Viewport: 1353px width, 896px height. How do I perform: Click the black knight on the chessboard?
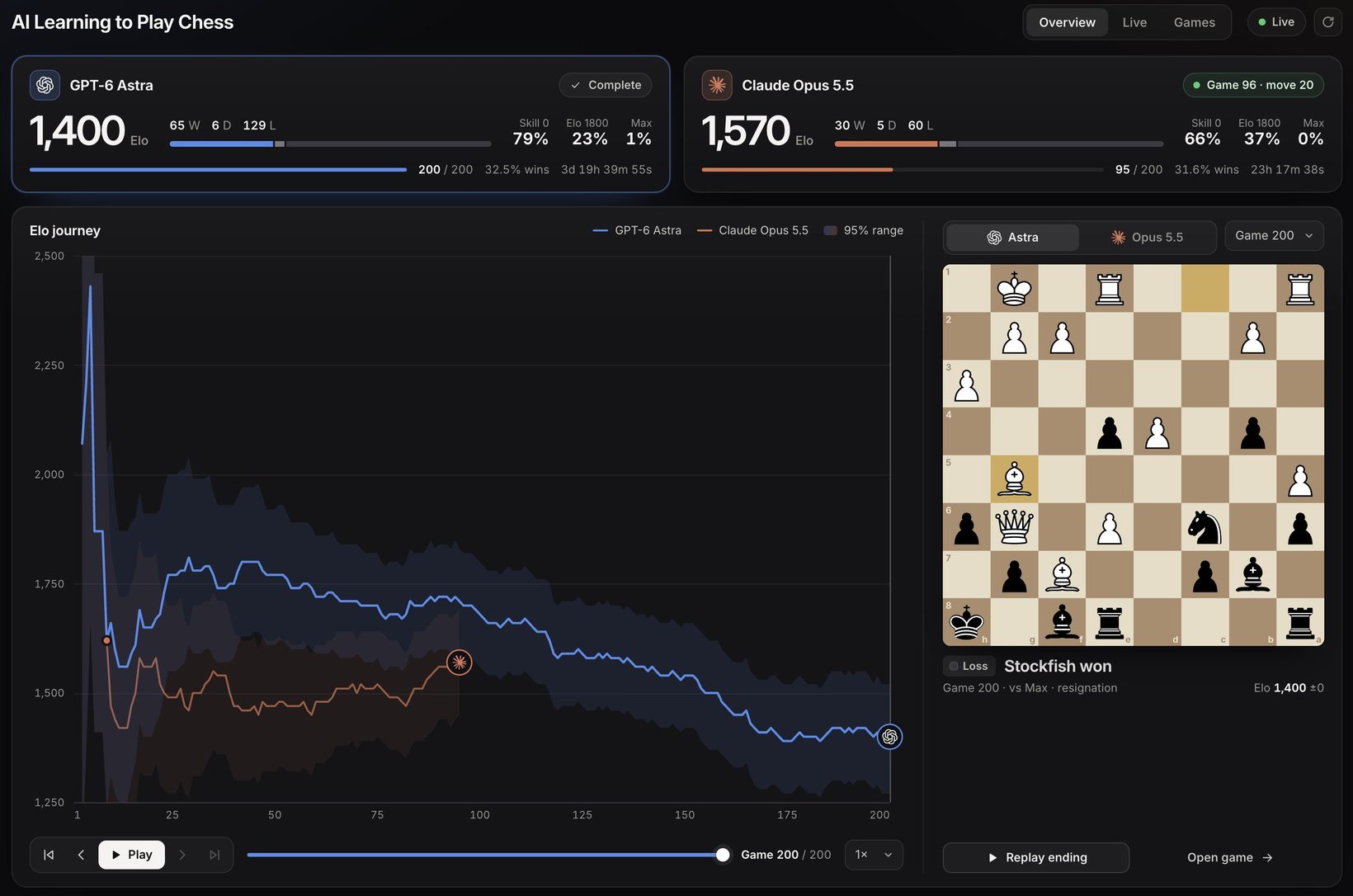1204,526
